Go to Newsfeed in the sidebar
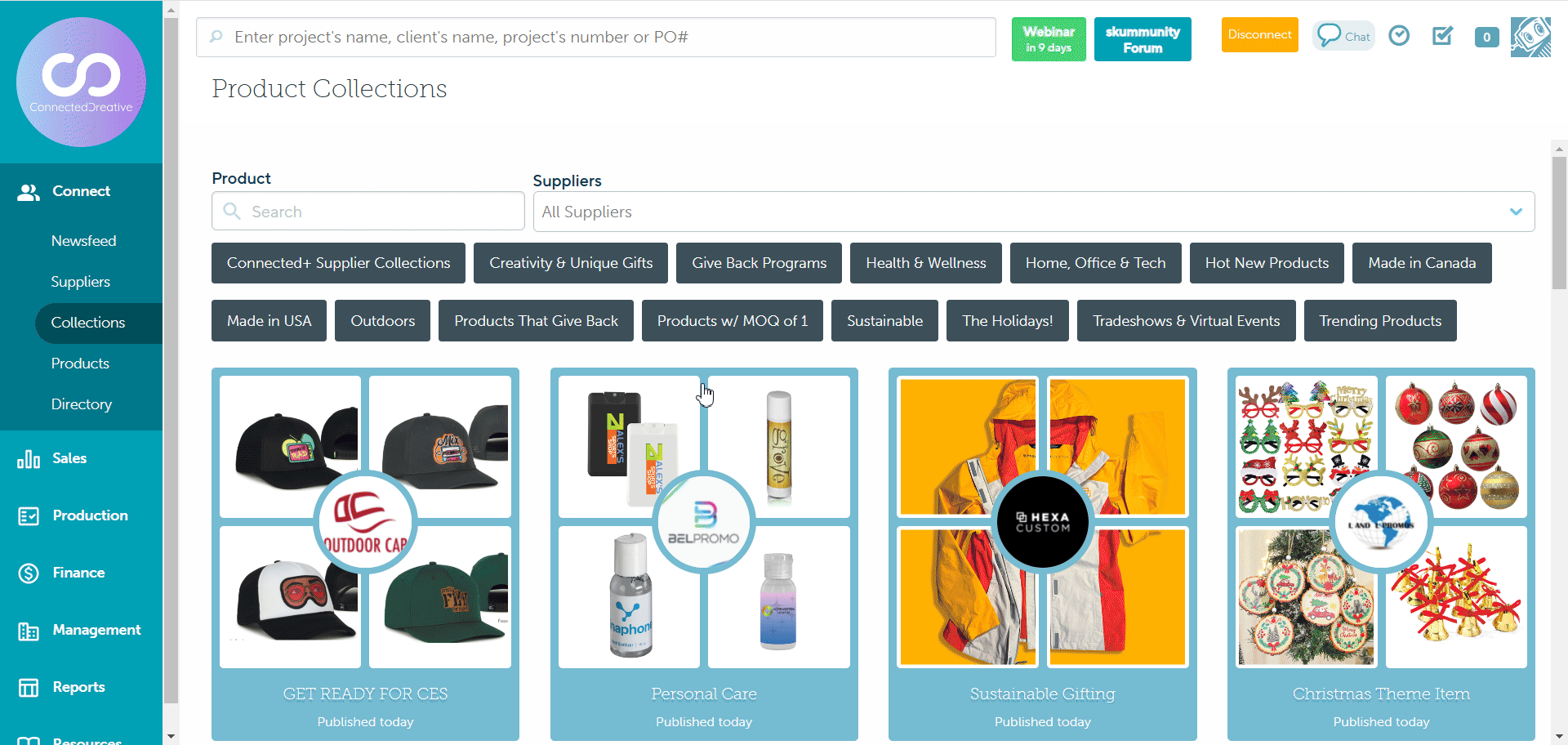Image resolution: width=1568 pixels, height=745 pixels. click(83, 241)
